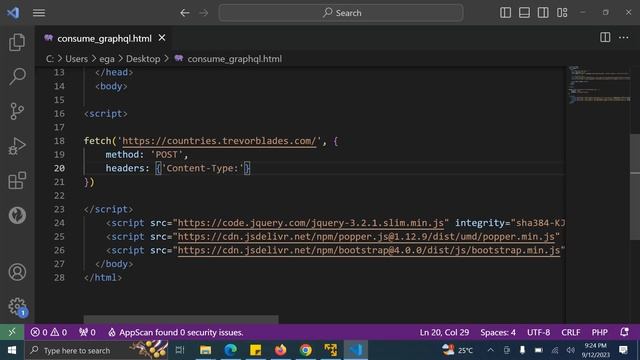Change line endings via CRLF entry
The width and height of the screenshot is (640, 360).
pos(571,332)
